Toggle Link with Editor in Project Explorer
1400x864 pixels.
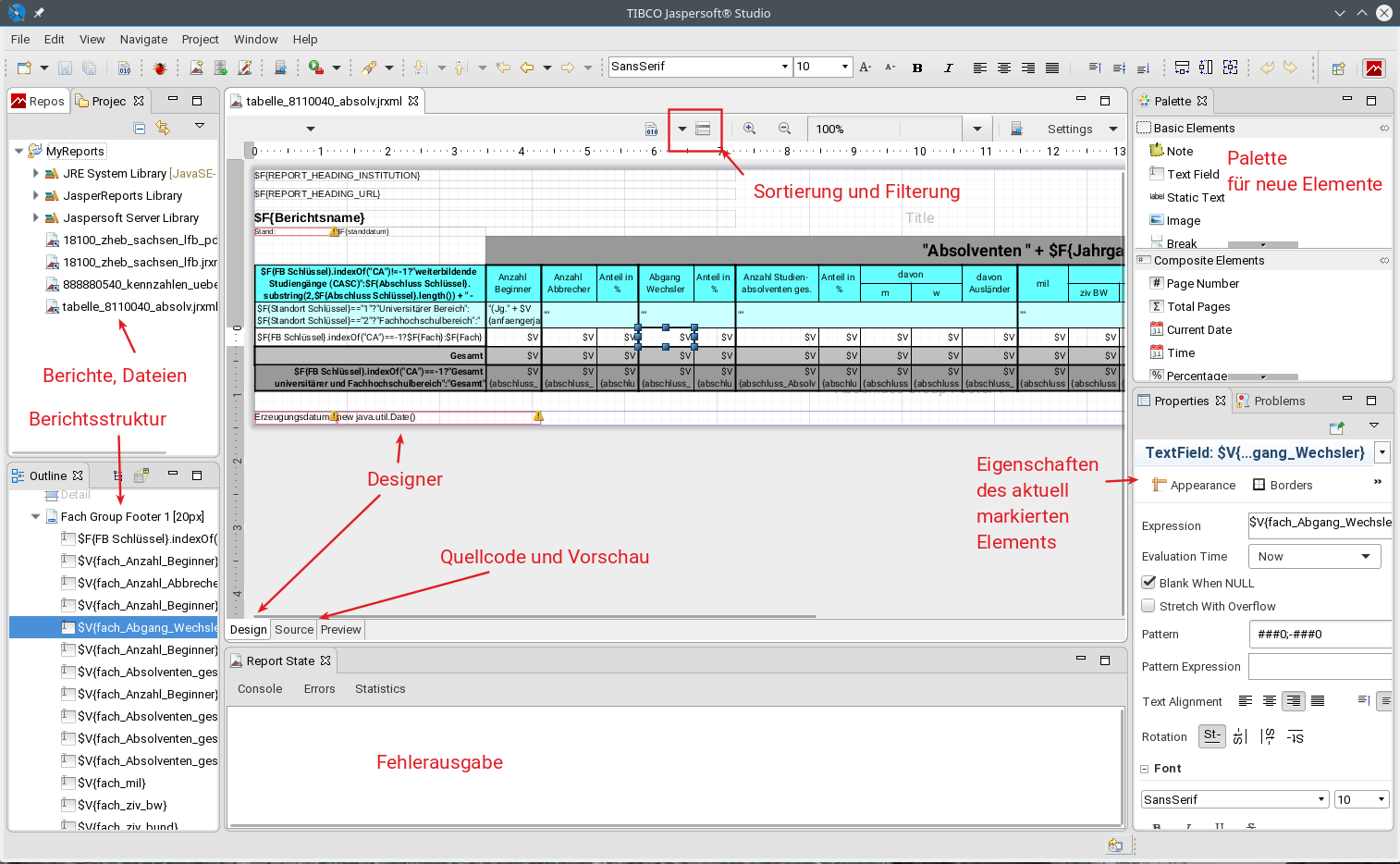click(164, 128)
